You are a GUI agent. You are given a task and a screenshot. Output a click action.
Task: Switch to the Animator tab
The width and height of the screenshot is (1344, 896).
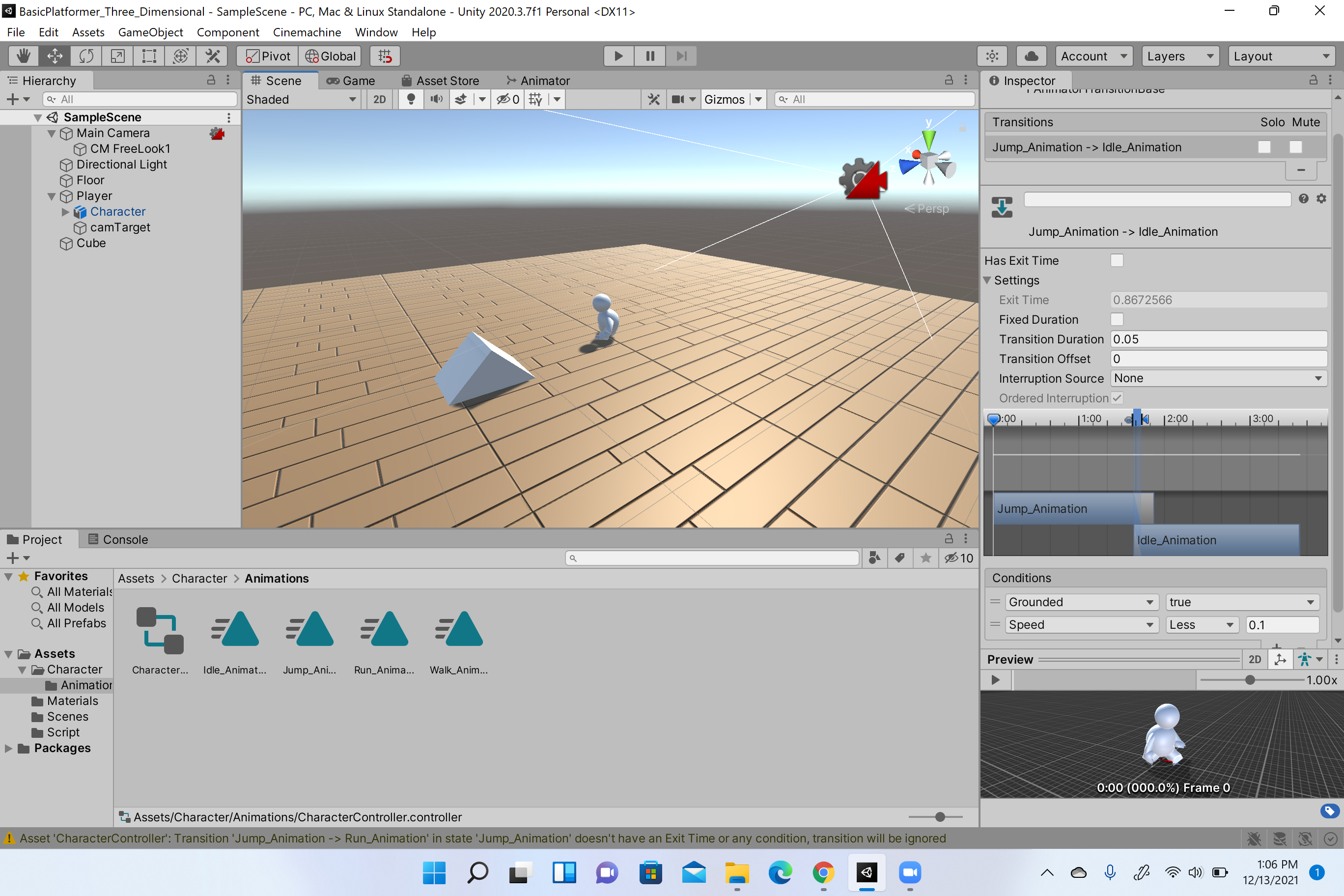538,81
